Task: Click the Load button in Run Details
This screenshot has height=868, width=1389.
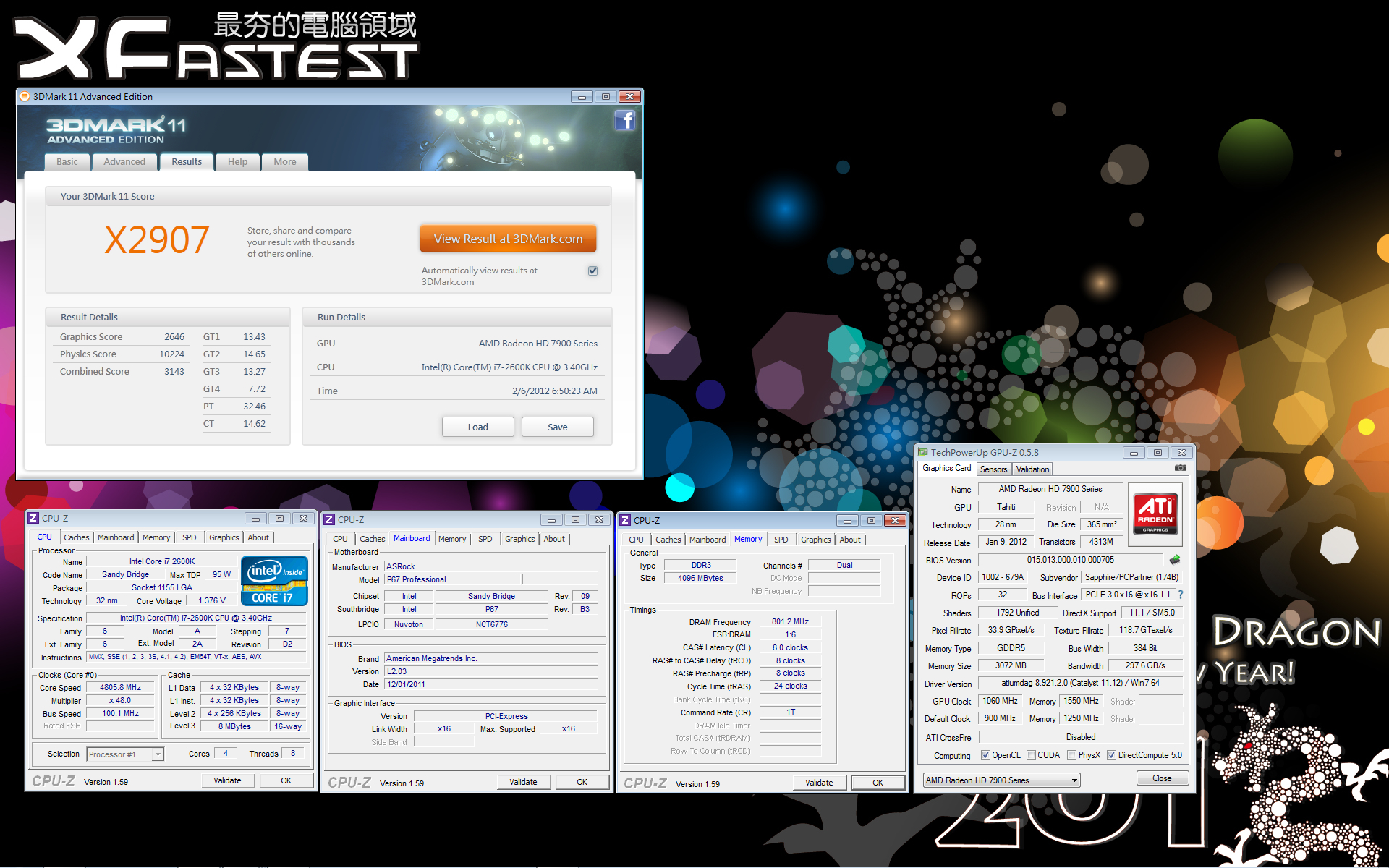Action: coord(477,427)
